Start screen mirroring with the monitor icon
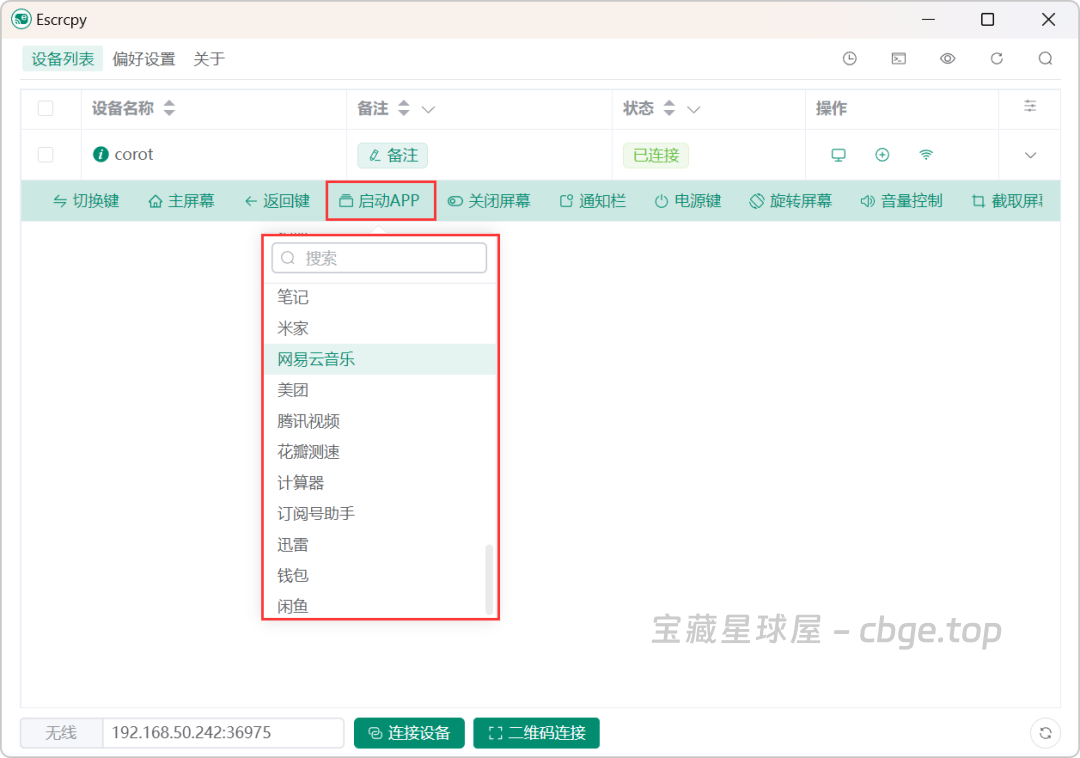 coord(838,155)
